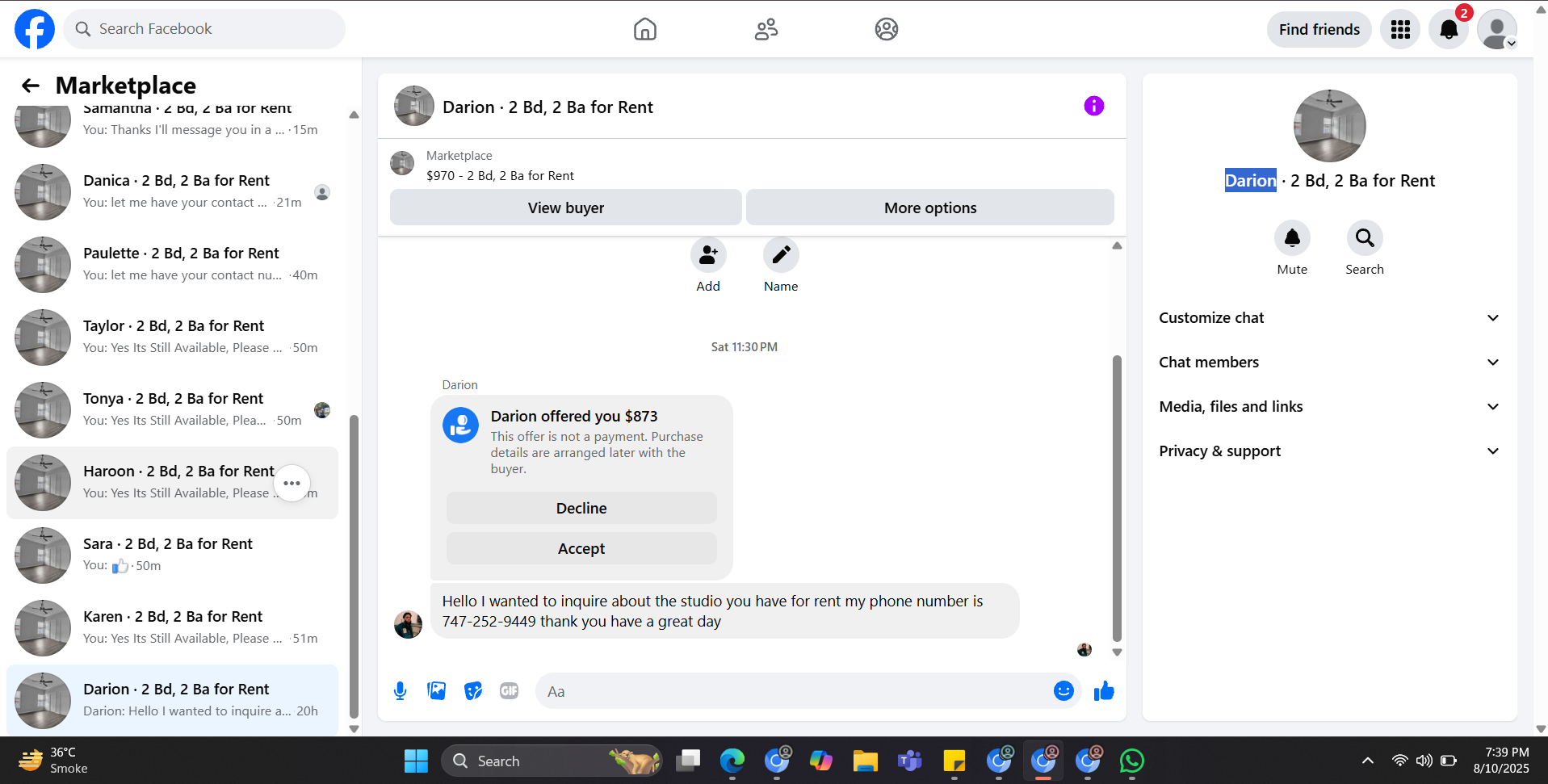Open weather widget showing 36°C Smoke
Screen dimensions: 1548x784
click(x=53, y=761)
